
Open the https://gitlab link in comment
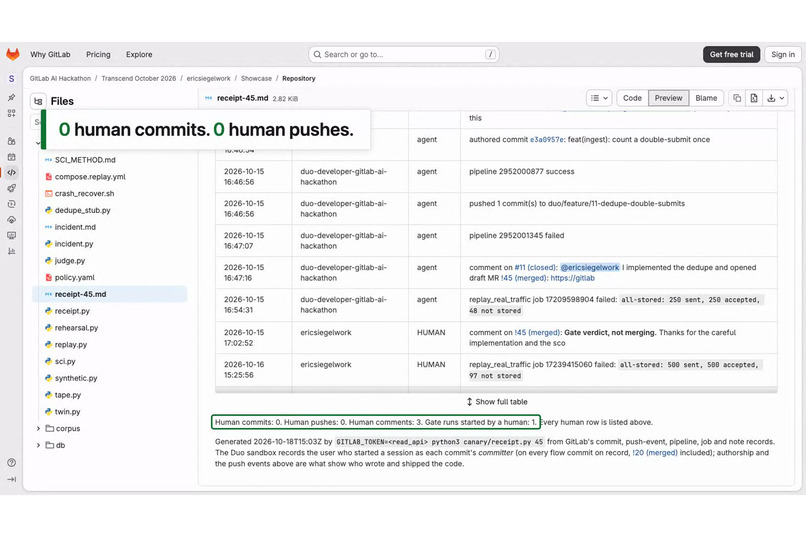coord(573,279)
